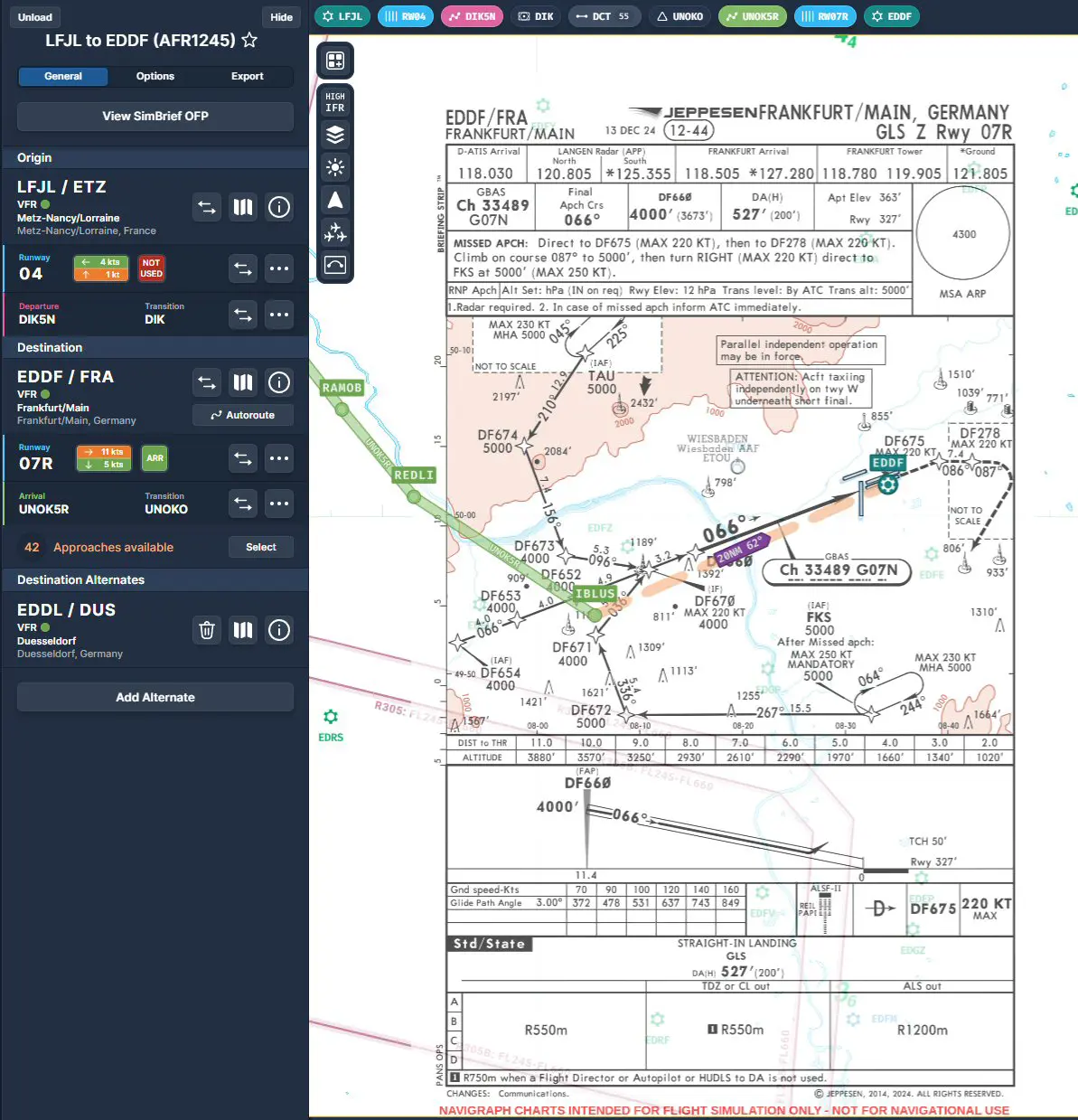Select the DIK waypoint chip
Screen dimensions: 1078x1120
[x=536, y=16]
